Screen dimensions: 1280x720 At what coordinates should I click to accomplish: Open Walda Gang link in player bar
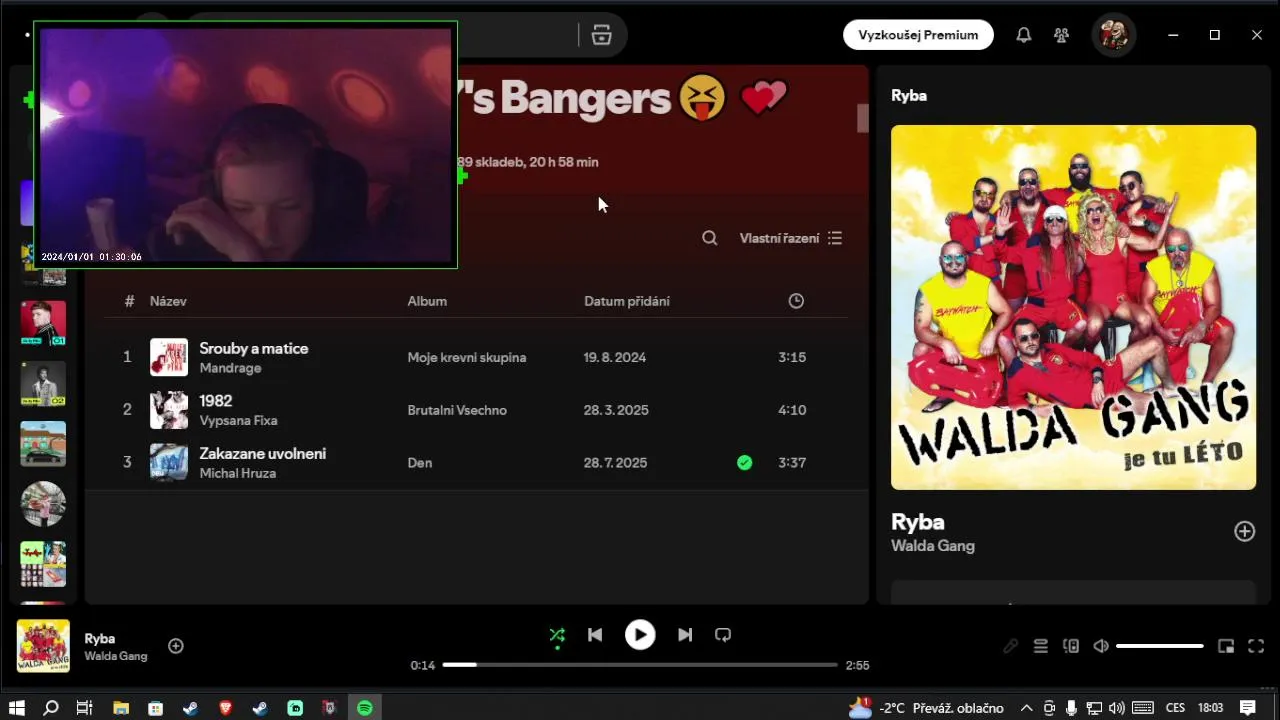(116, 656)
